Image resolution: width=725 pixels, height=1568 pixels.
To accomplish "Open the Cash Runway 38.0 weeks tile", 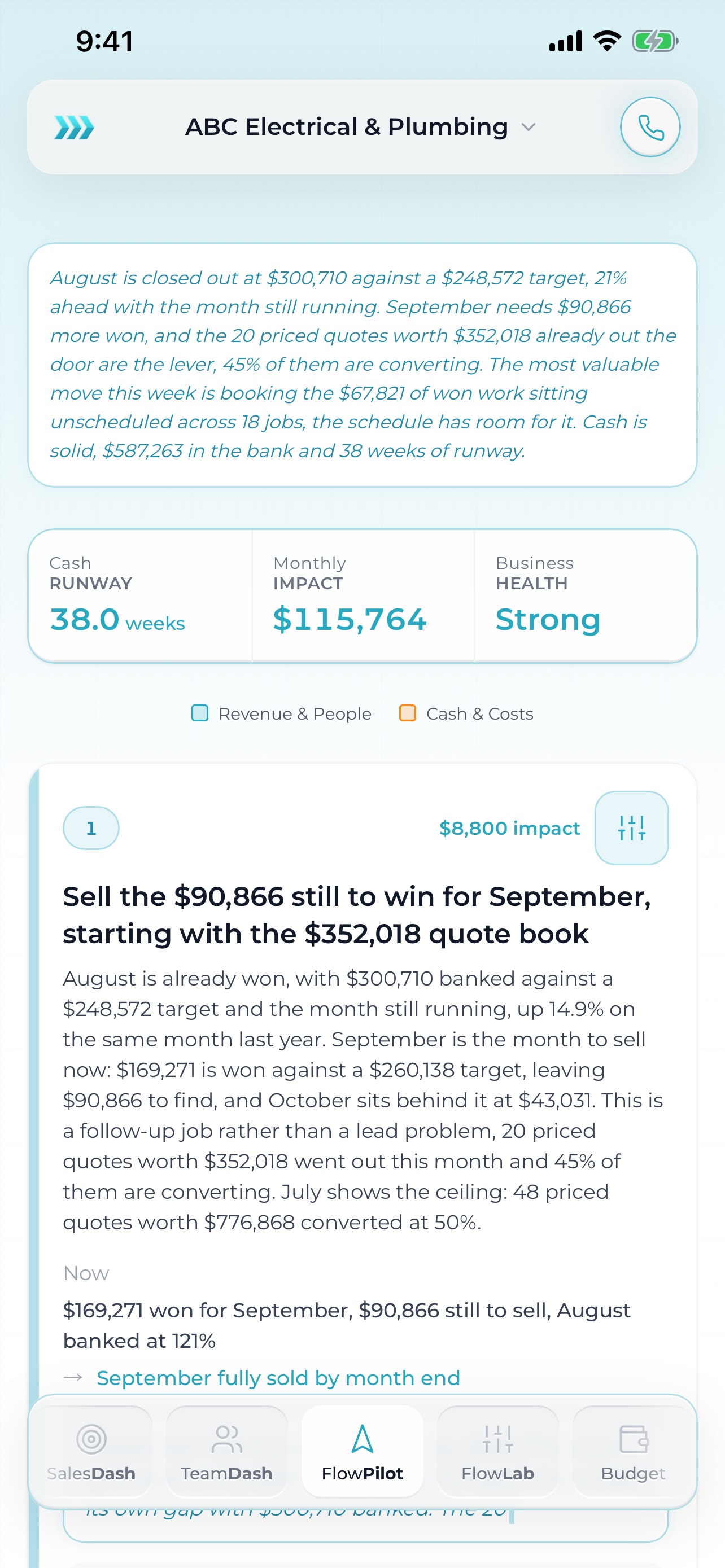I will (x=141, y=596).
